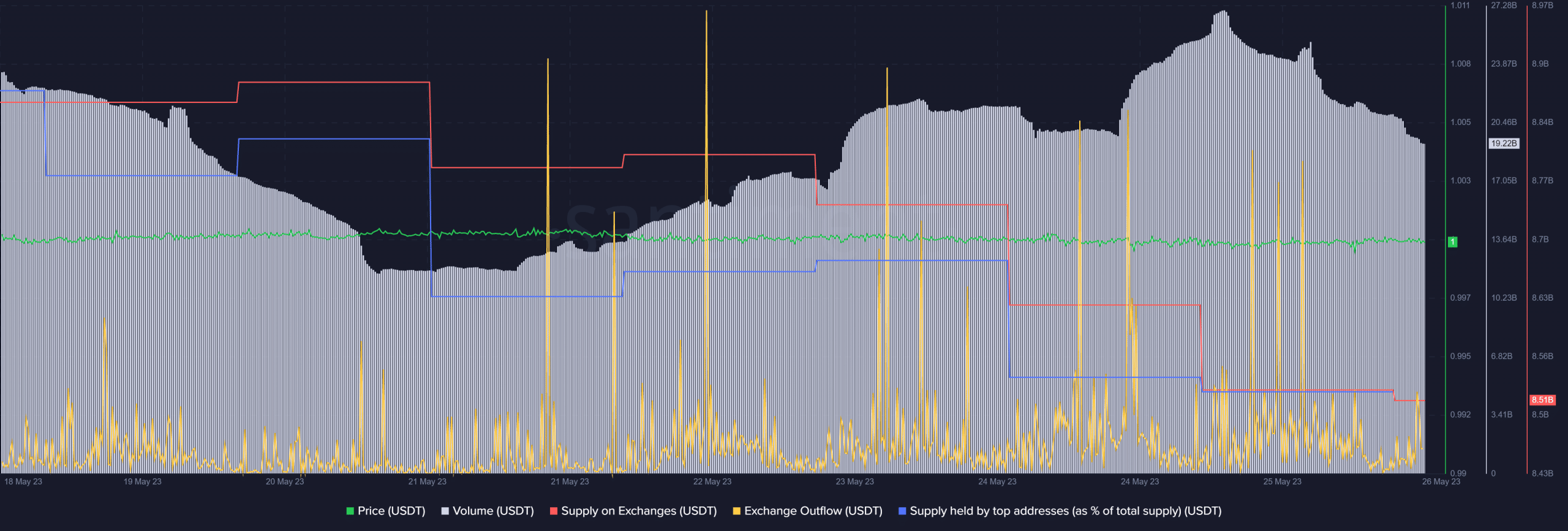Click the 1.011 price axis label

[1461, 6]
